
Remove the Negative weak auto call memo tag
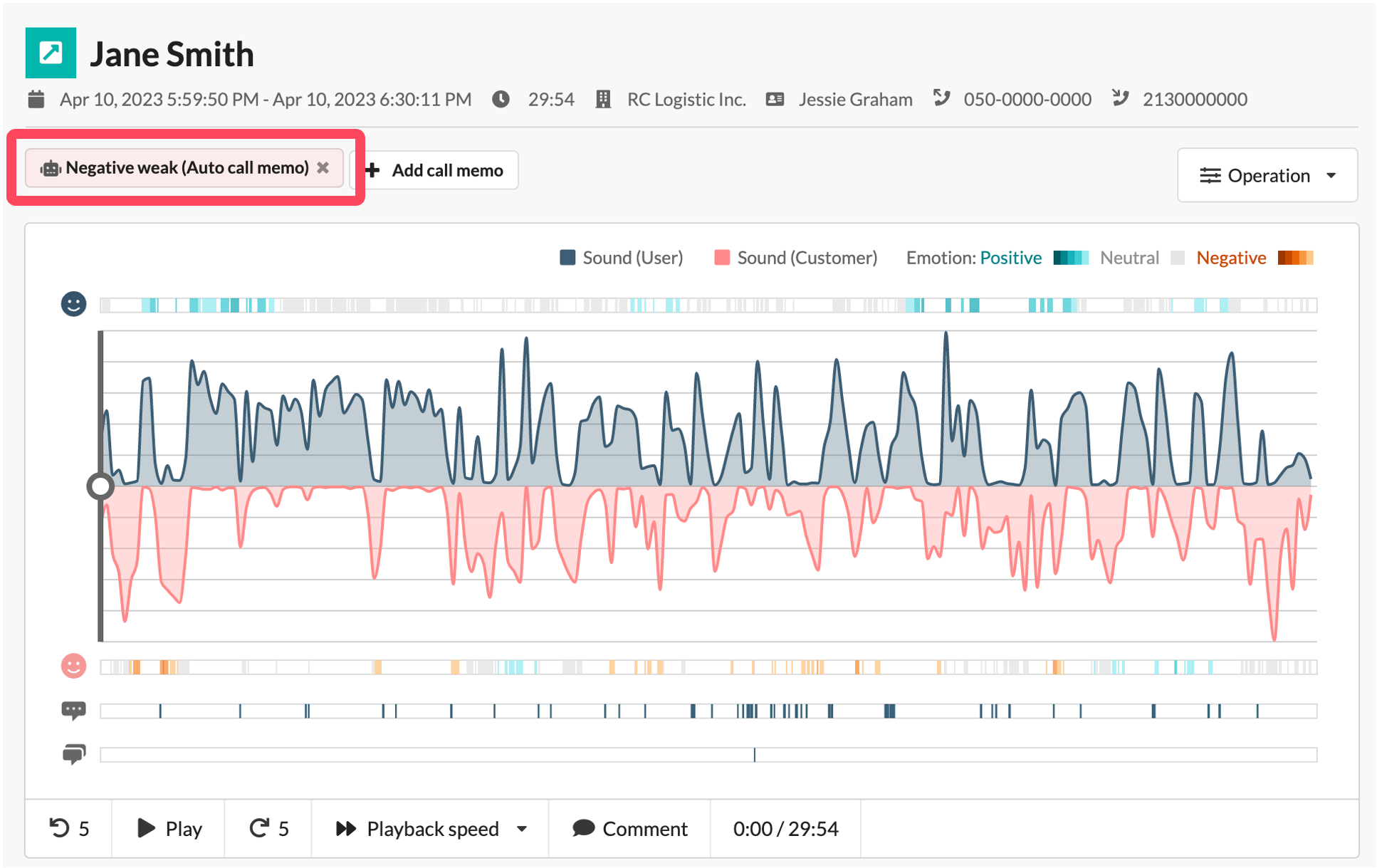(323, 168)
